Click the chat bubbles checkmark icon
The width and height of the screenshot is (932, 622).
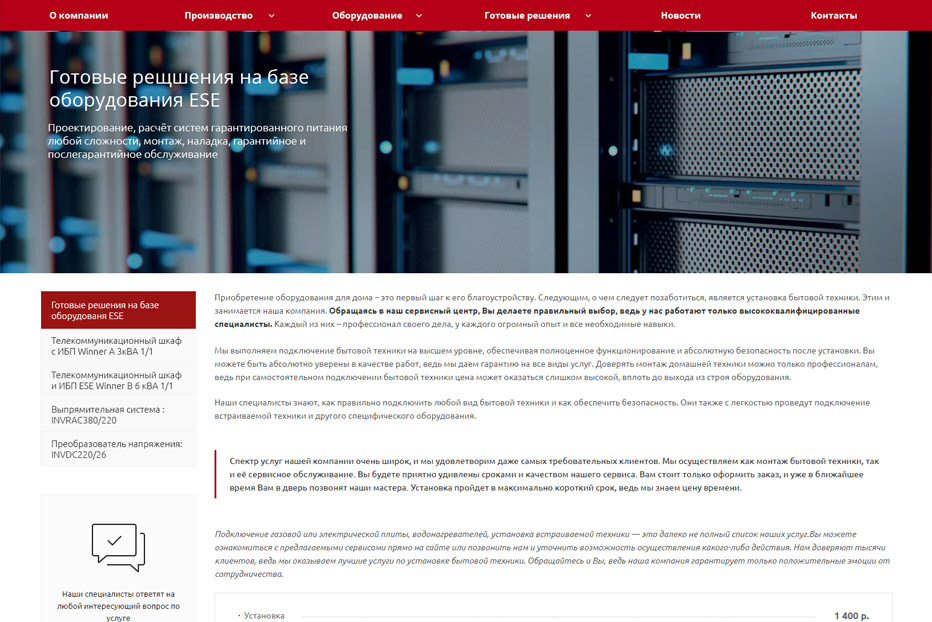click(x=118, y=546)
